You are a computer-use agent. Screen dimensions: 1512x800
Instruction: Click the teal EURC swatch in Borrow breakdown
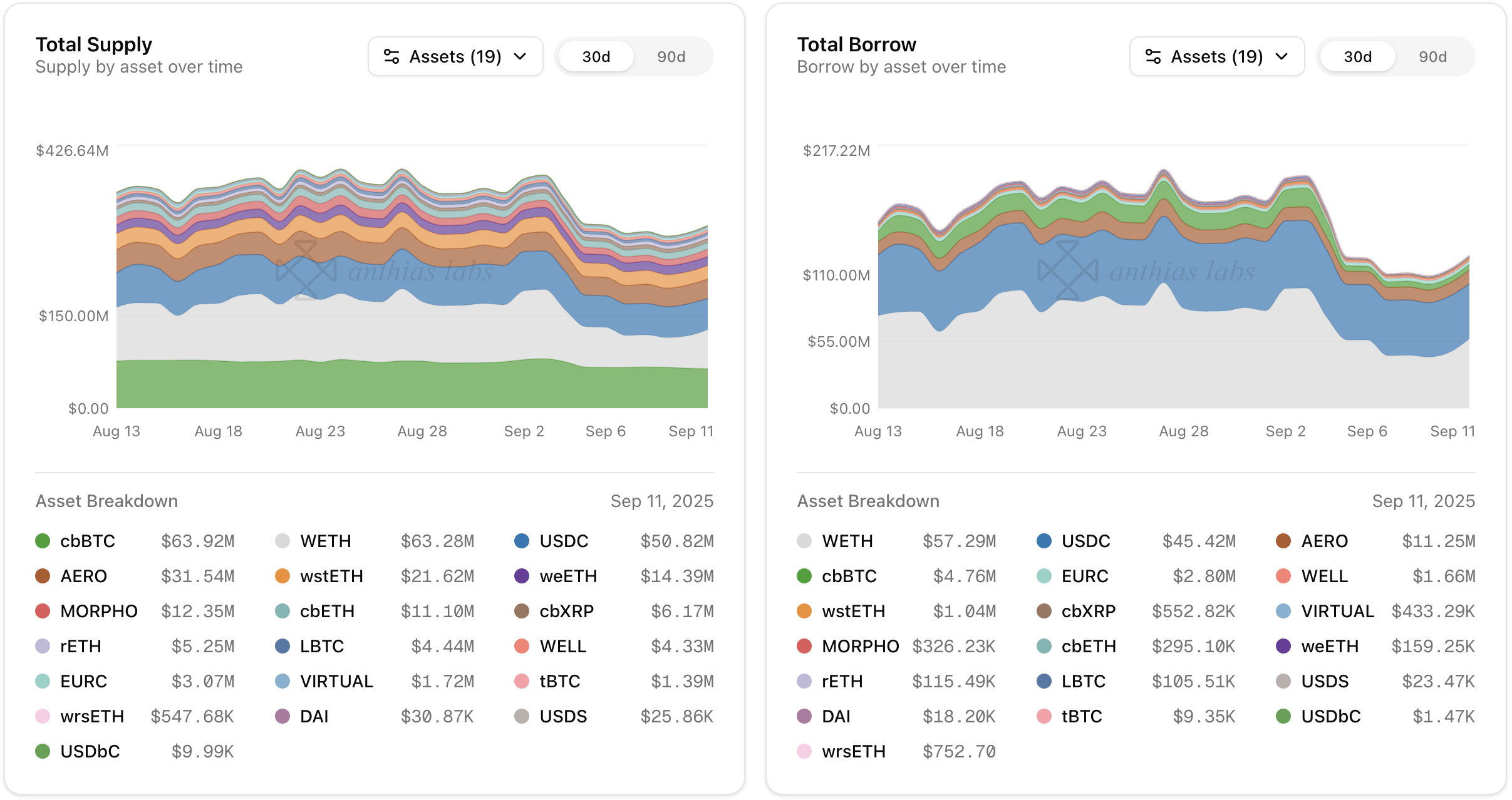point(1044,576)
